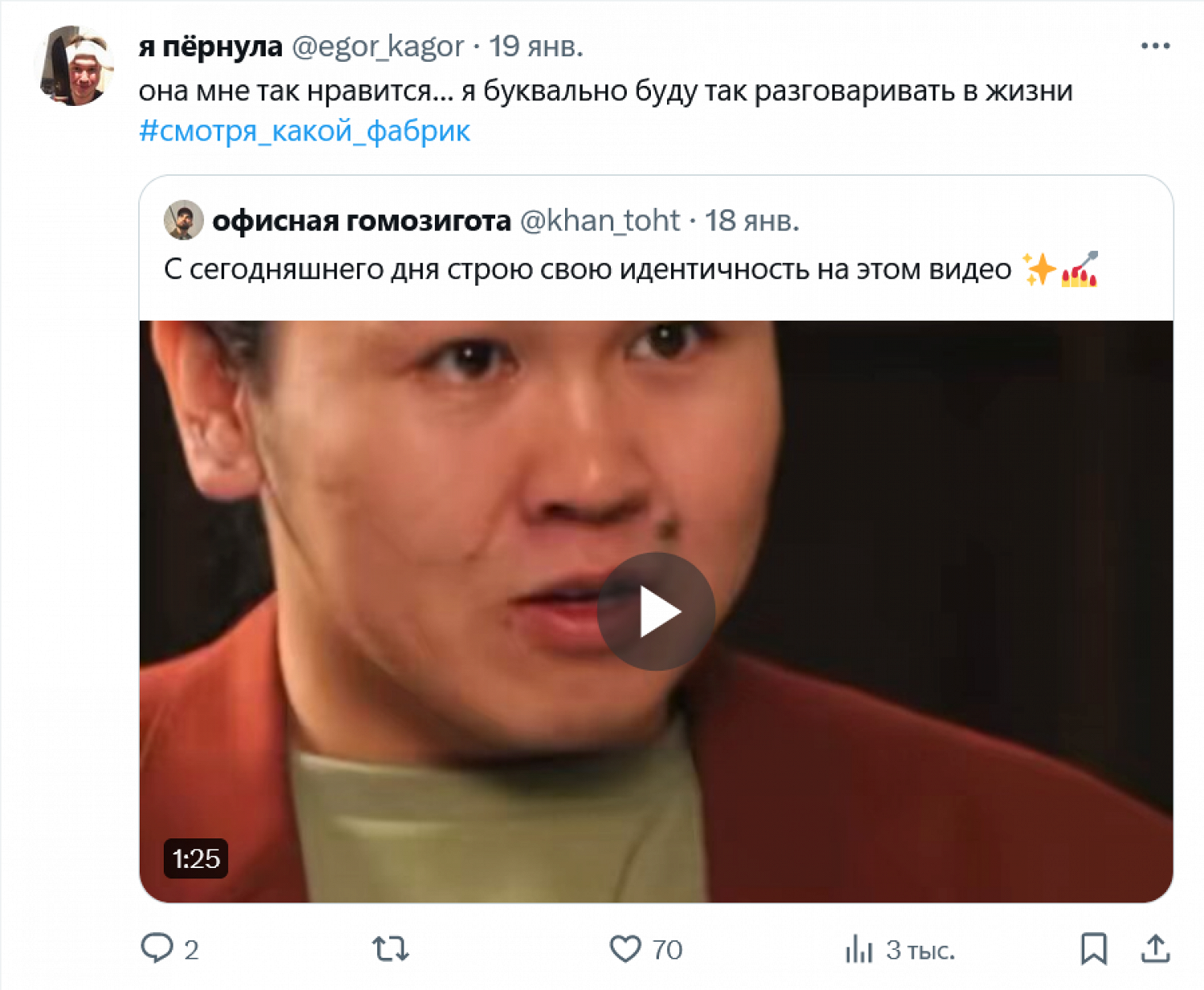
Task: Open the 19 янв. tweet timestamp
Action: pos(536,47)
